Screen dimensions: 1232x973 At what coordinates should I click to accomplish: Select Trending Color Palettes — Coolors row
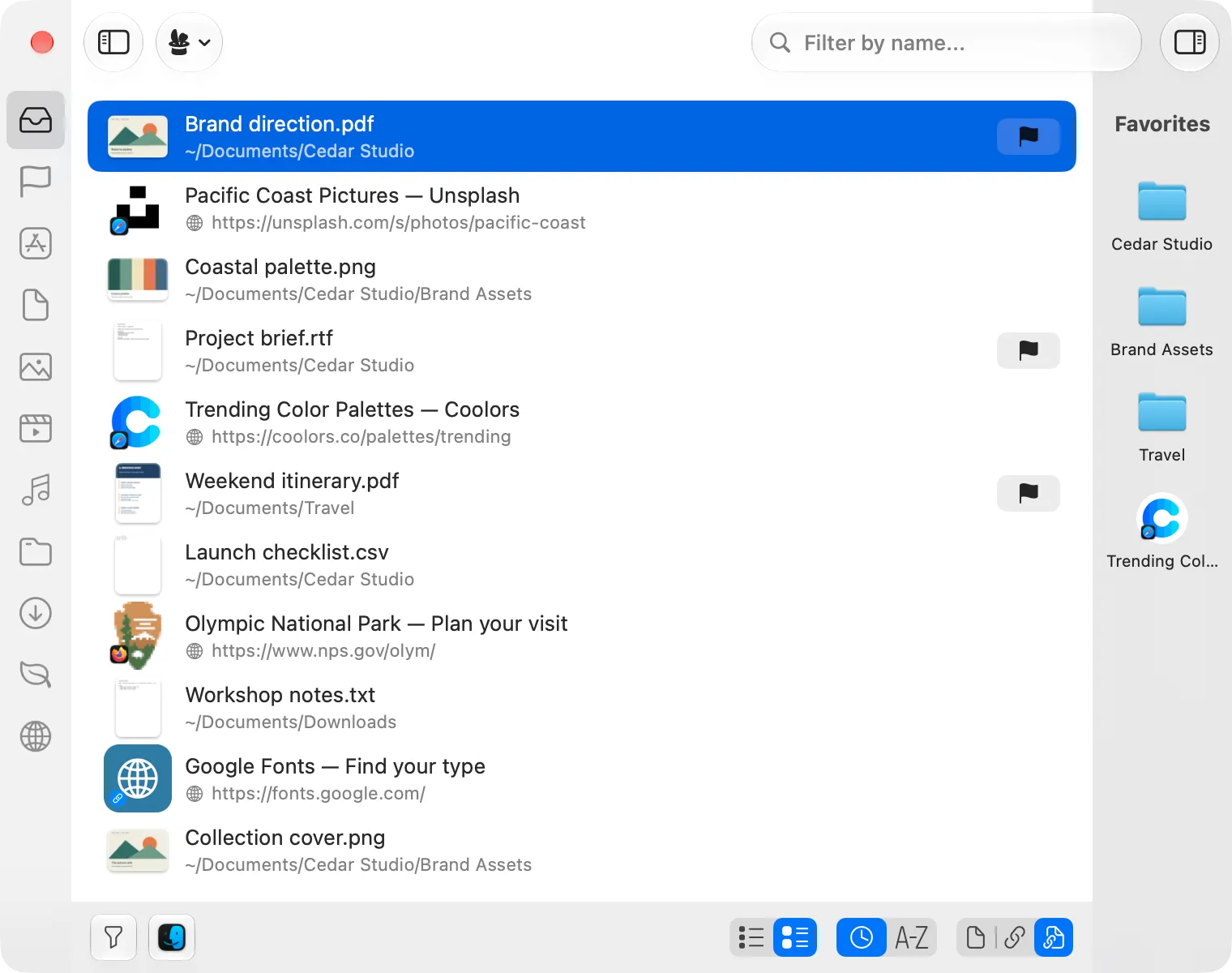(x=582, y=422)
